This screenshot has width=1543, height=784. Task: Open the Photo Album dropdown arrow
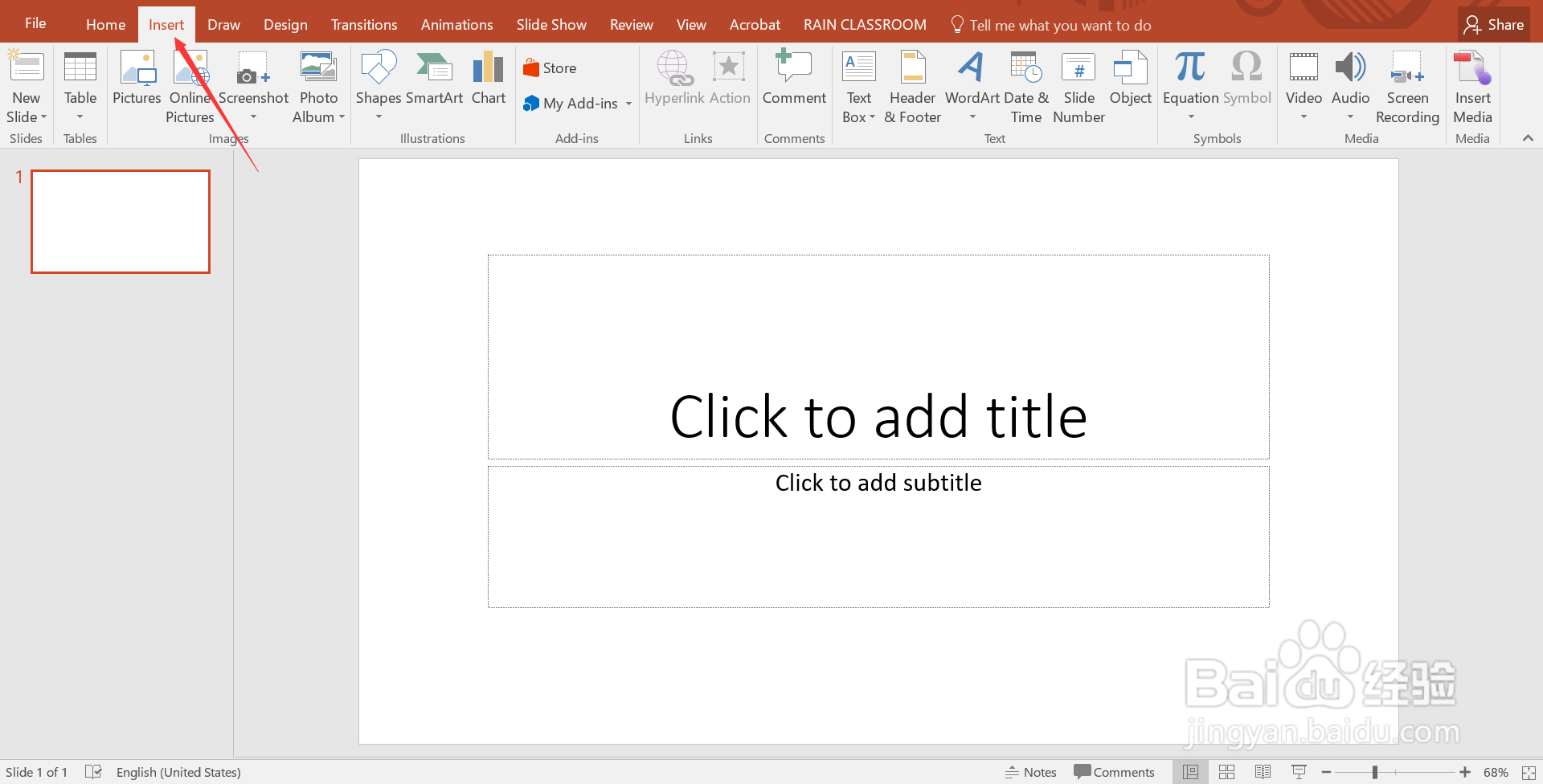[x=342, y=117]
